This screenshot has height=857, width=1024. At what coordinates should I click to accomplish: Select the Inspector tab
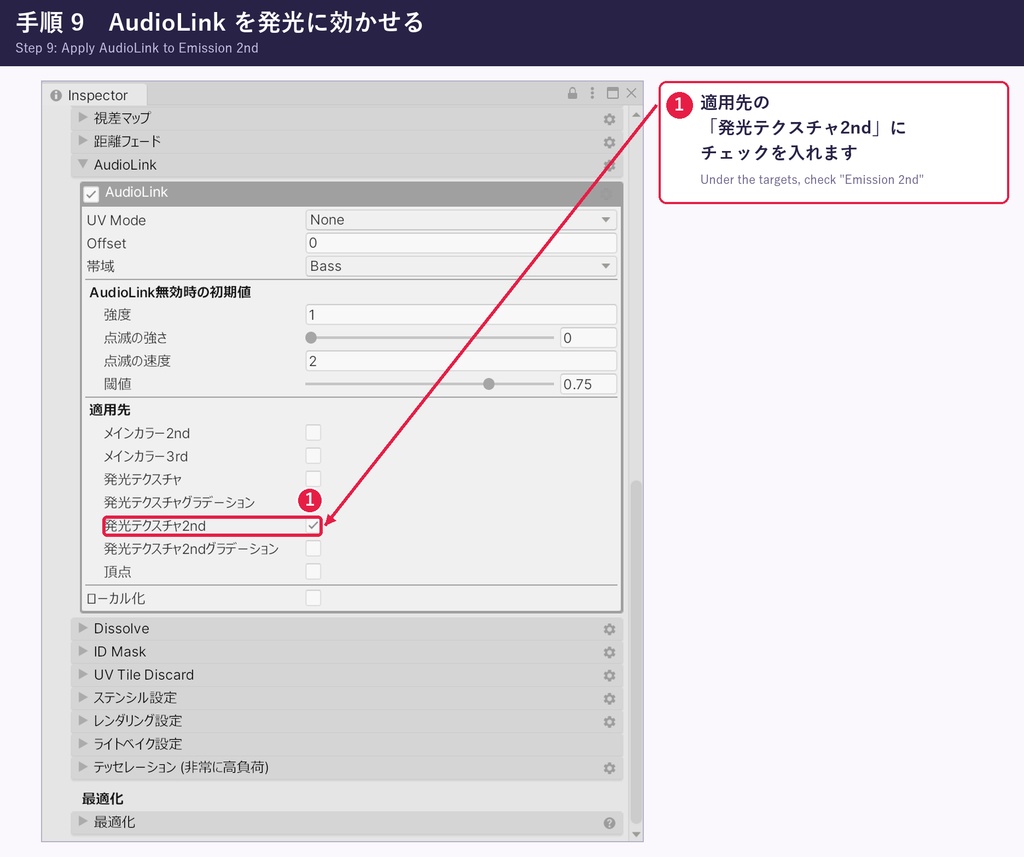click(x=96, y=95)
